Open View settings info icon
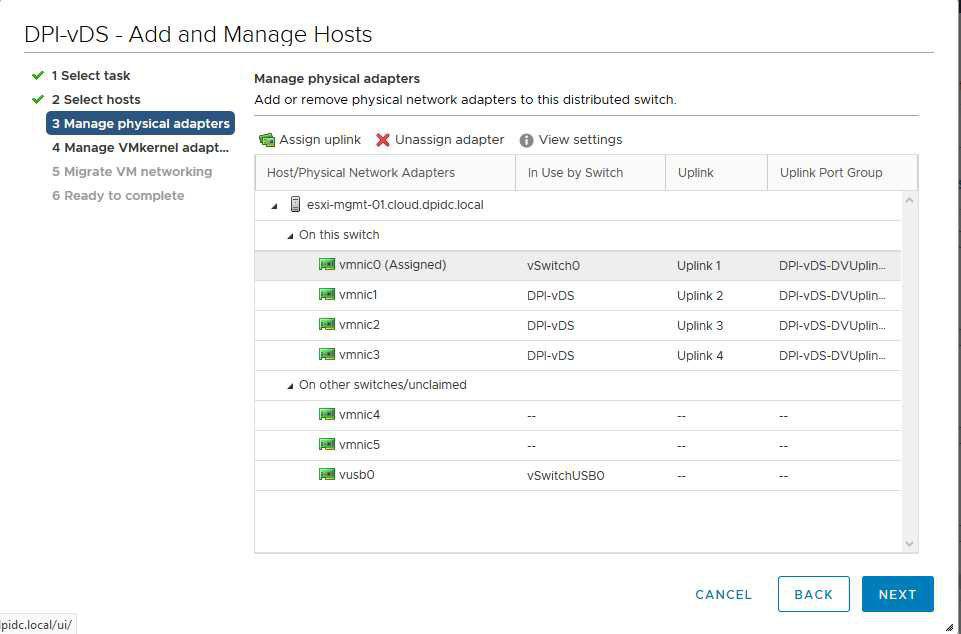Viewport: 961px width, 634px height. 526,140
